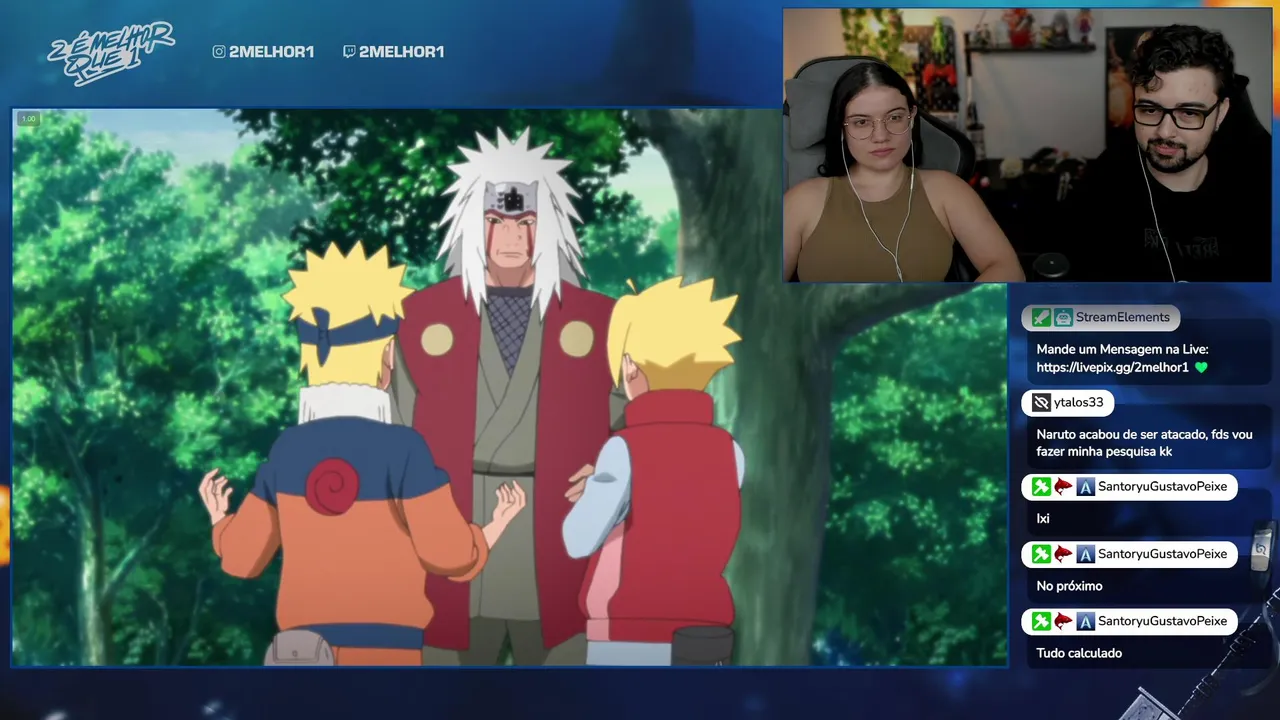Click ytalos33's crossed-eye badge
1280x720 pixels.
pos(1041,403)
